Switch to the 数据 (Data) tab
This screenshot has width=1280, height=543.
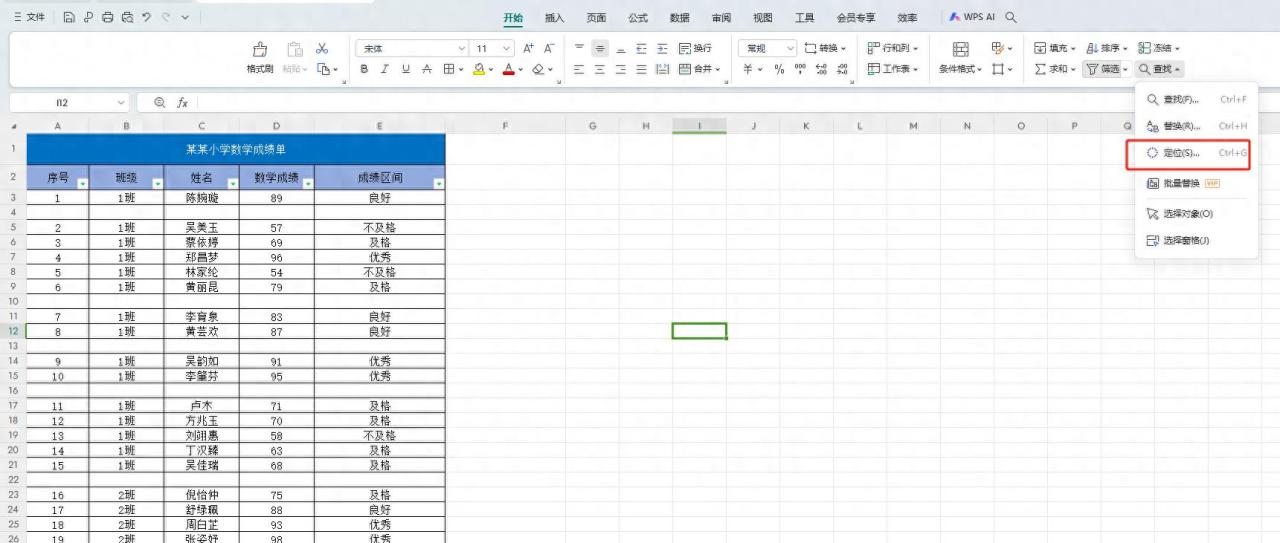679,17
